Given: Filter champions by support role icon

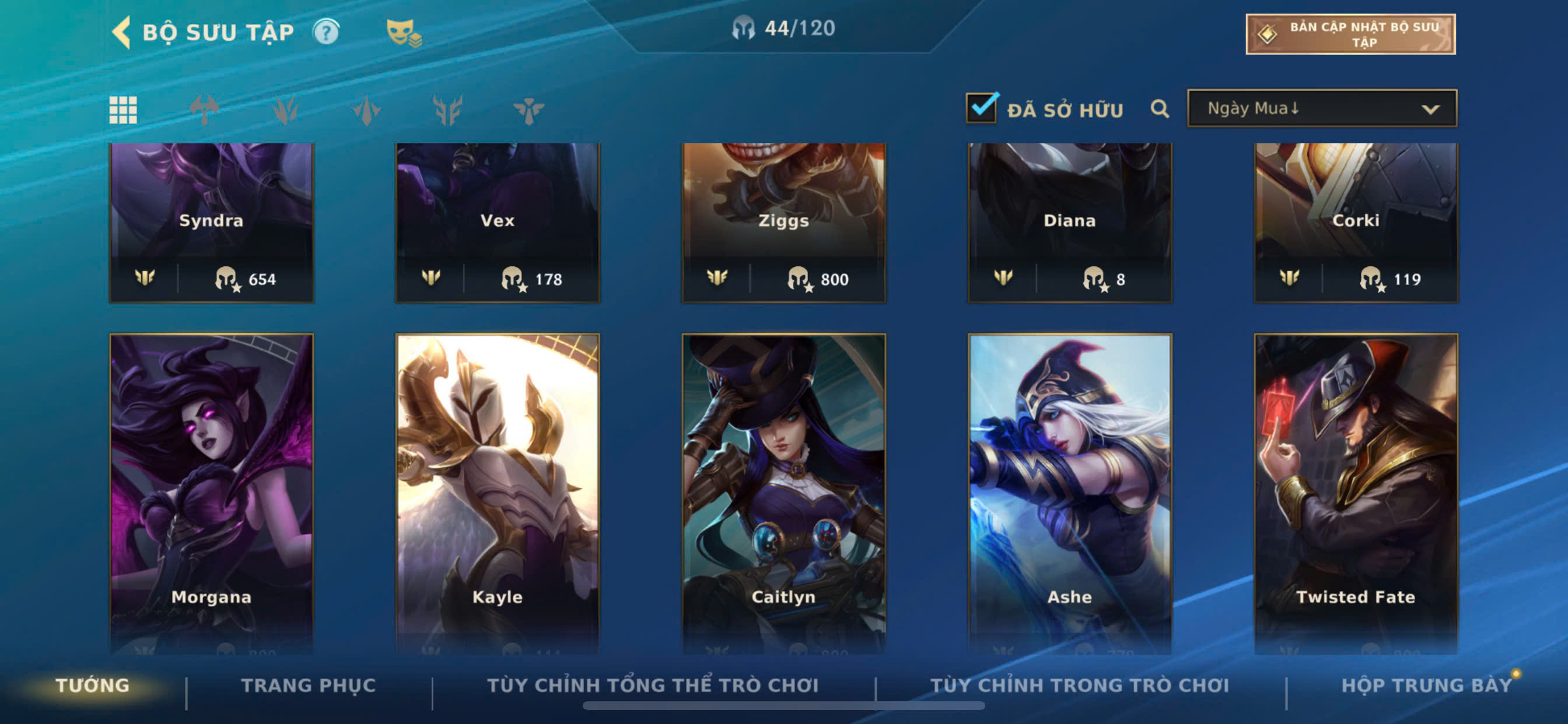Looking at the screenshot, I should [x=528, y=110].
